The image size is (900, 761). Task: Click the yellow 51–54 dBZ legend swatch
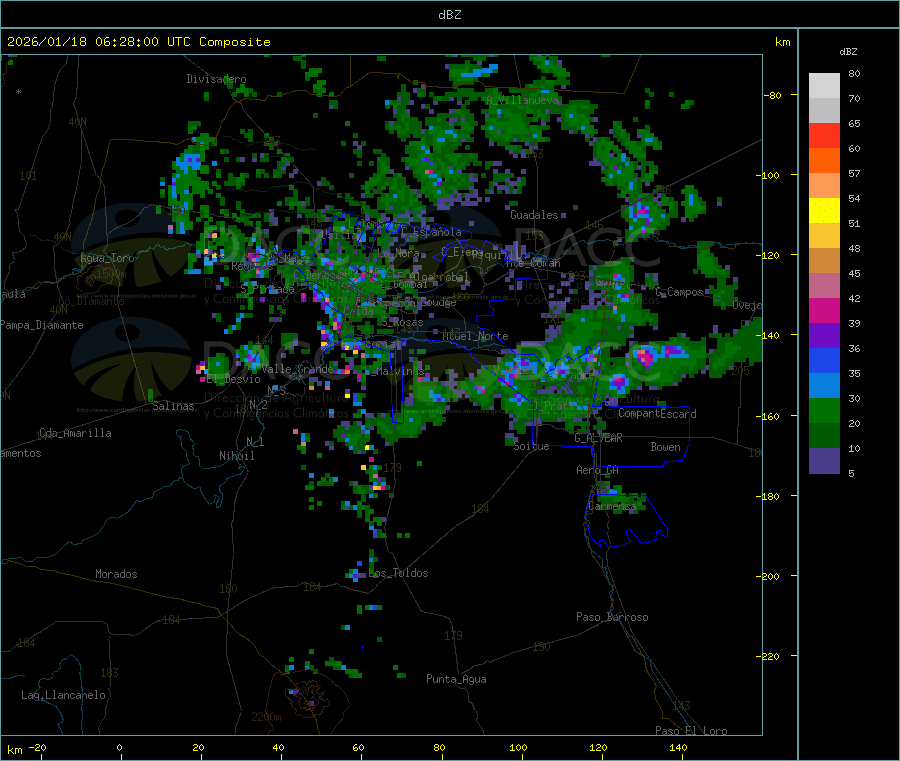click(x=824, y=211)
